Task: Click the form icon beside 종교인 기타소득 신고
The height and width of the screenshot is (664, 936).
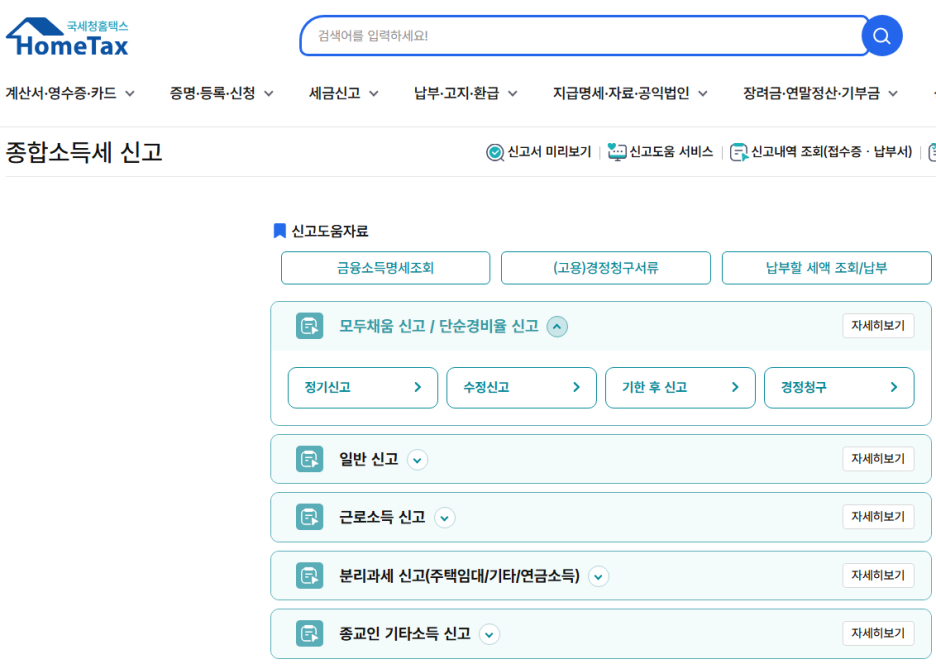Action: [309, 634]
